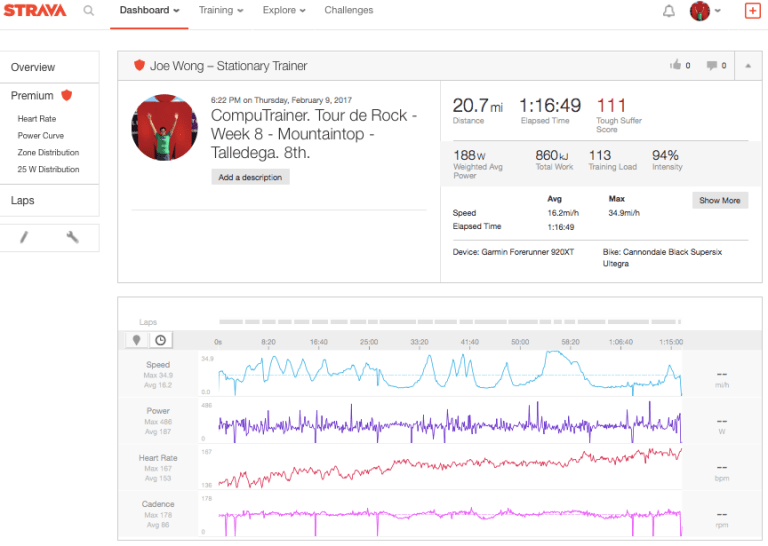
Task: Expand the Explore dropdown menu
Action: coord(284,11)
